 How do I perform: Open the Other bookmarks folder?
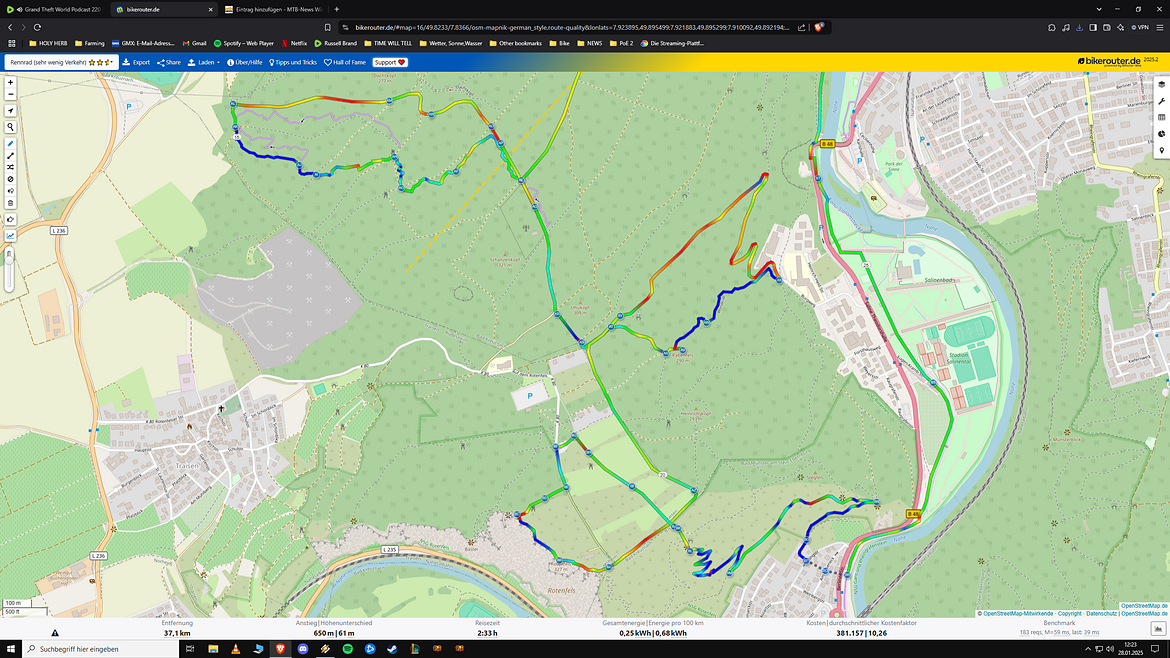(516, 43)
